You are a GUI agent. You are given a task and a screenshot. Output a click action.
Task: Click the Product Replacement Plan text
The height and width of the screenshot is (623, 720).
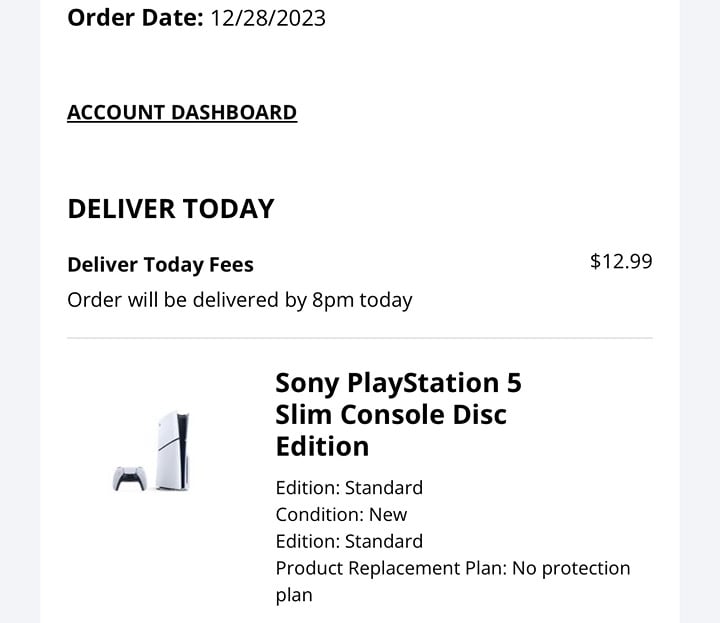[391, 568]
